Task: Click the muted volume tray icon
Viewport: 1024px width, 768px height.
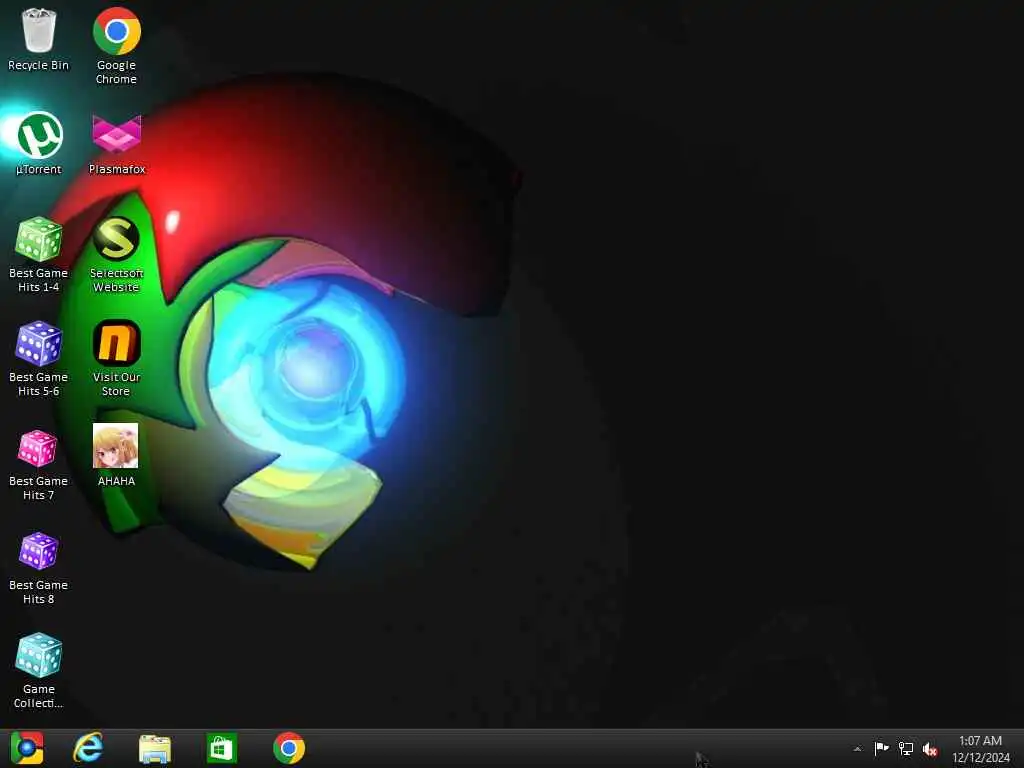Action: point(930,749)
